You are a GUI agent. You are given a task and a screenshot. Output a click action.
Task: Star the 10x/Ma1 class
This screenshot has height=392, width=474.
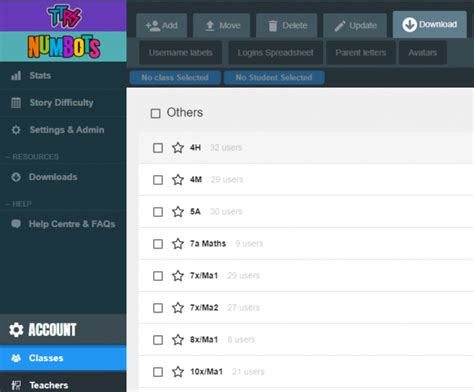(178, 371)
